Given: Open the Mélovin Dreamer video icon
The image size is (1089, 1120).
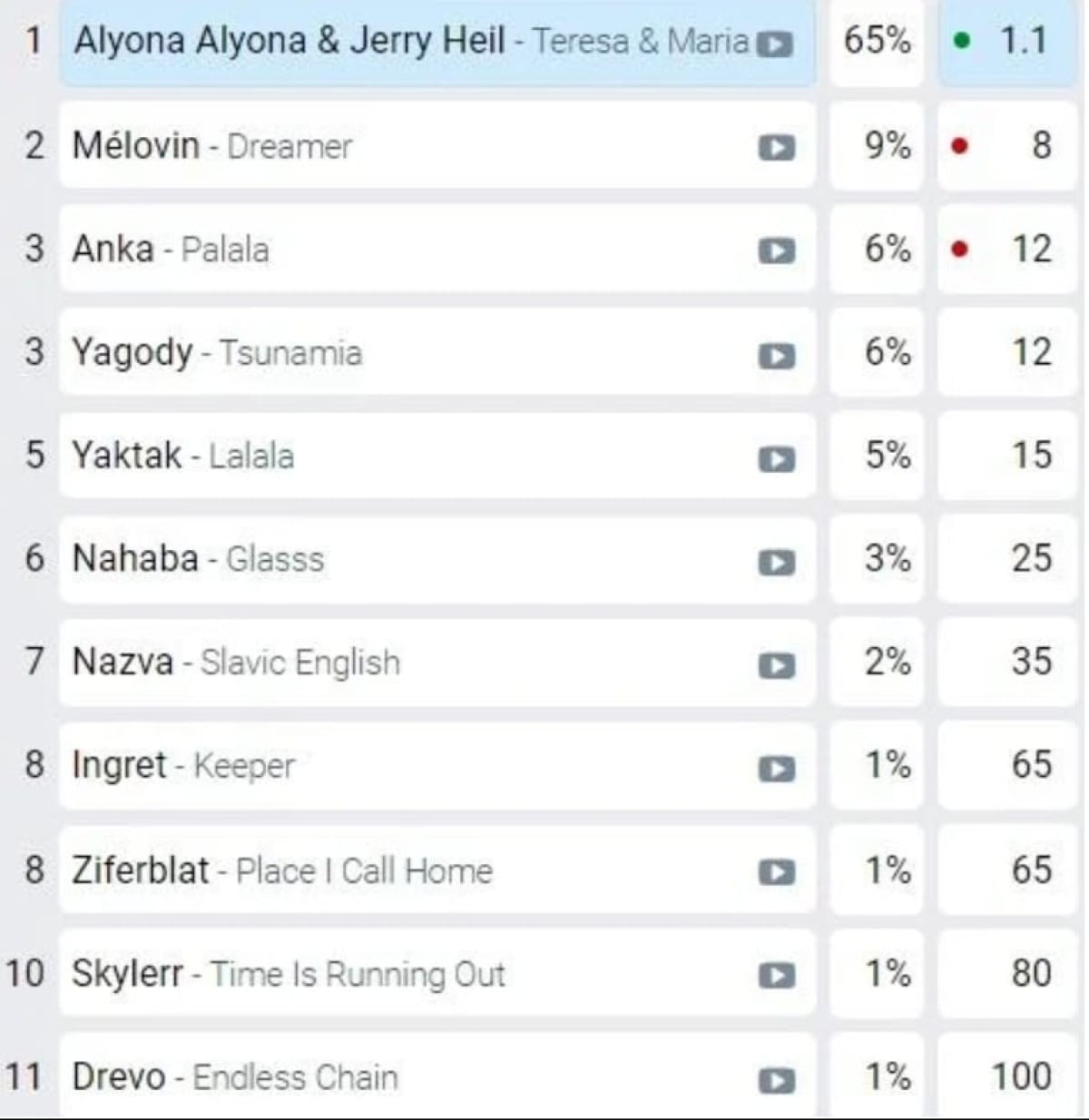Looking at the screenshot, I should (x=776, y=147).
